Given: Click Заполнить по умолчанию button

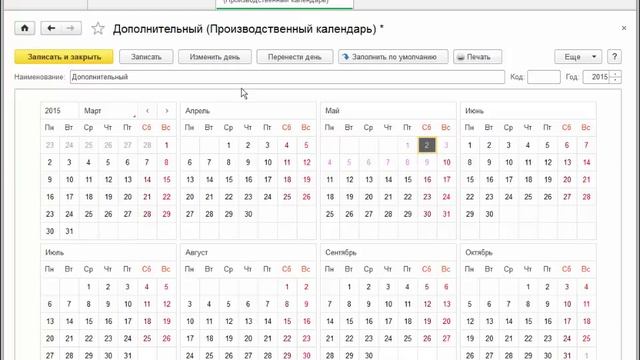Looking at the screenshot, I should pyautogui.click(x=393, y=57).
